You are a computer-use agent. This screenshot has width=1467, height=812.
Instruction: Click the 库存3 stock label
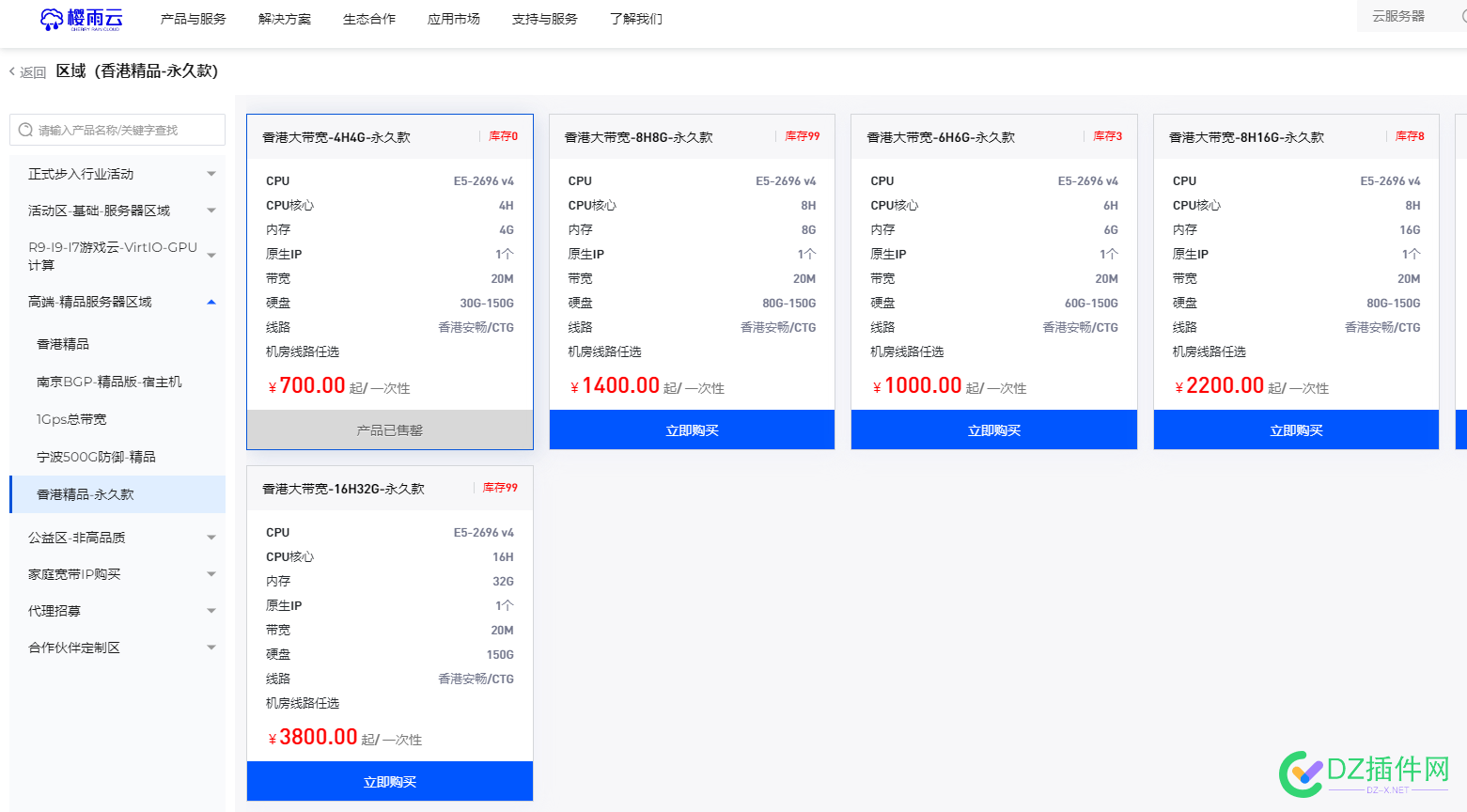[x=1108, y=136]
